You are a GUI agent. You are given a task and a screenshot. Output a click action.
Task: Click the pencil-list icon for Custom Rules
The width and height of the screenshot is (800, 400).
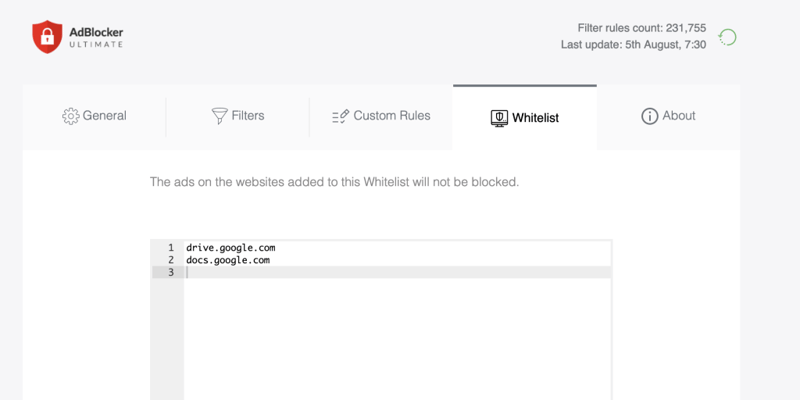340,116
